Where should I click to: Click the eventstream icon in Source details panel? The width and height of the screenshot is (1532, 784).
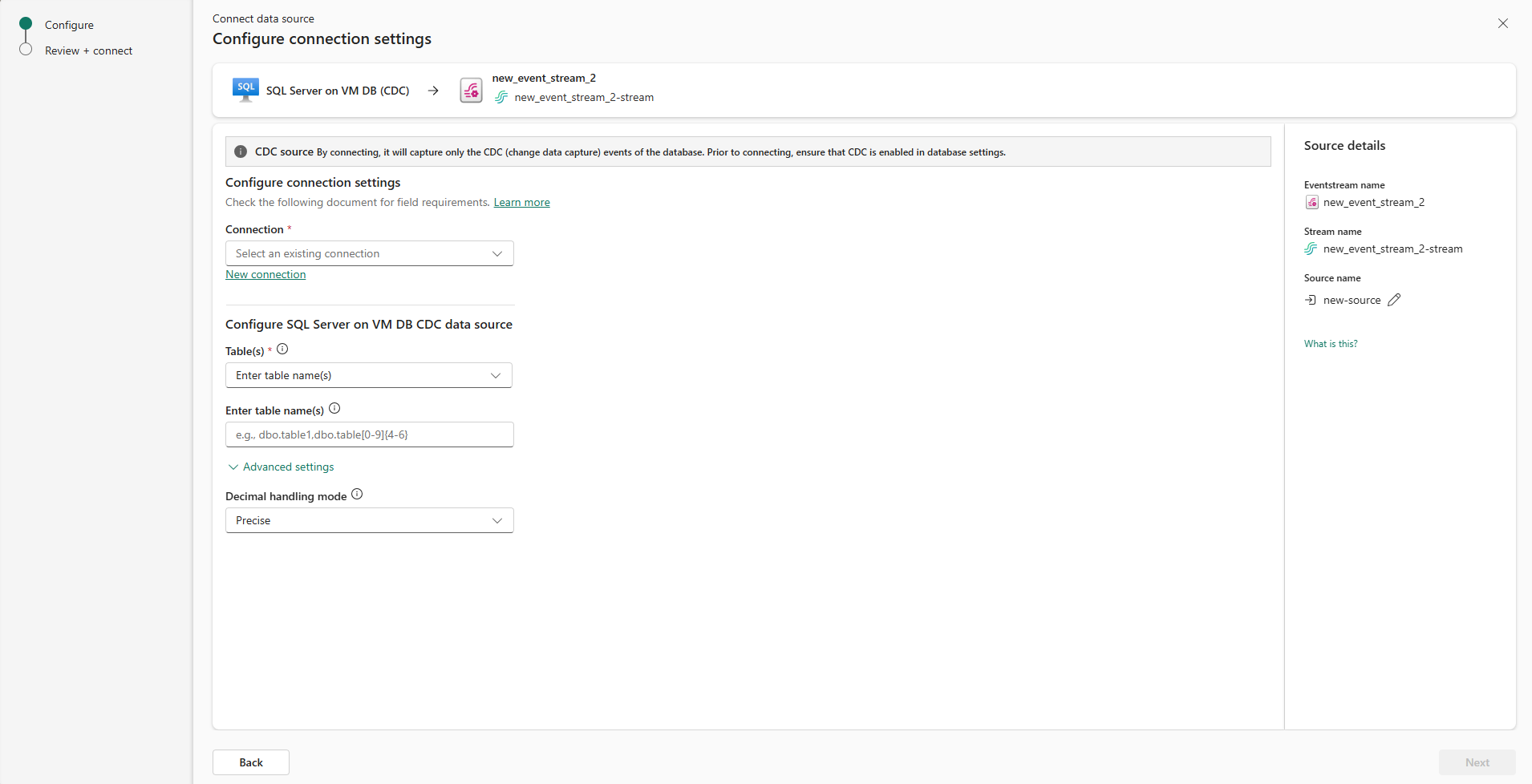pyautogui.click(x=1312, y=202)
